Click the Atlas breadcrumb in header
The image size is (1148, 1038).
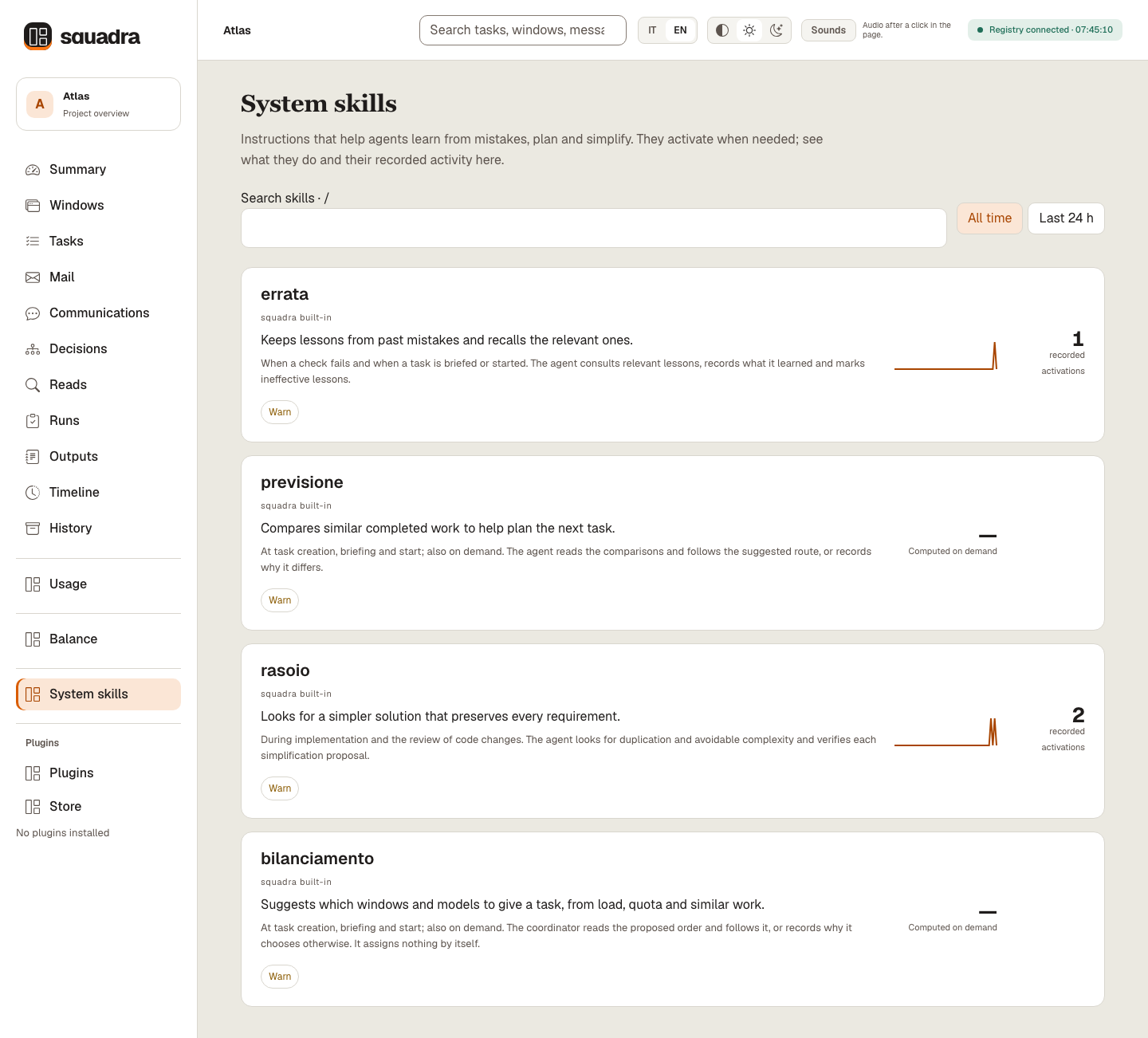coord(237,30)
